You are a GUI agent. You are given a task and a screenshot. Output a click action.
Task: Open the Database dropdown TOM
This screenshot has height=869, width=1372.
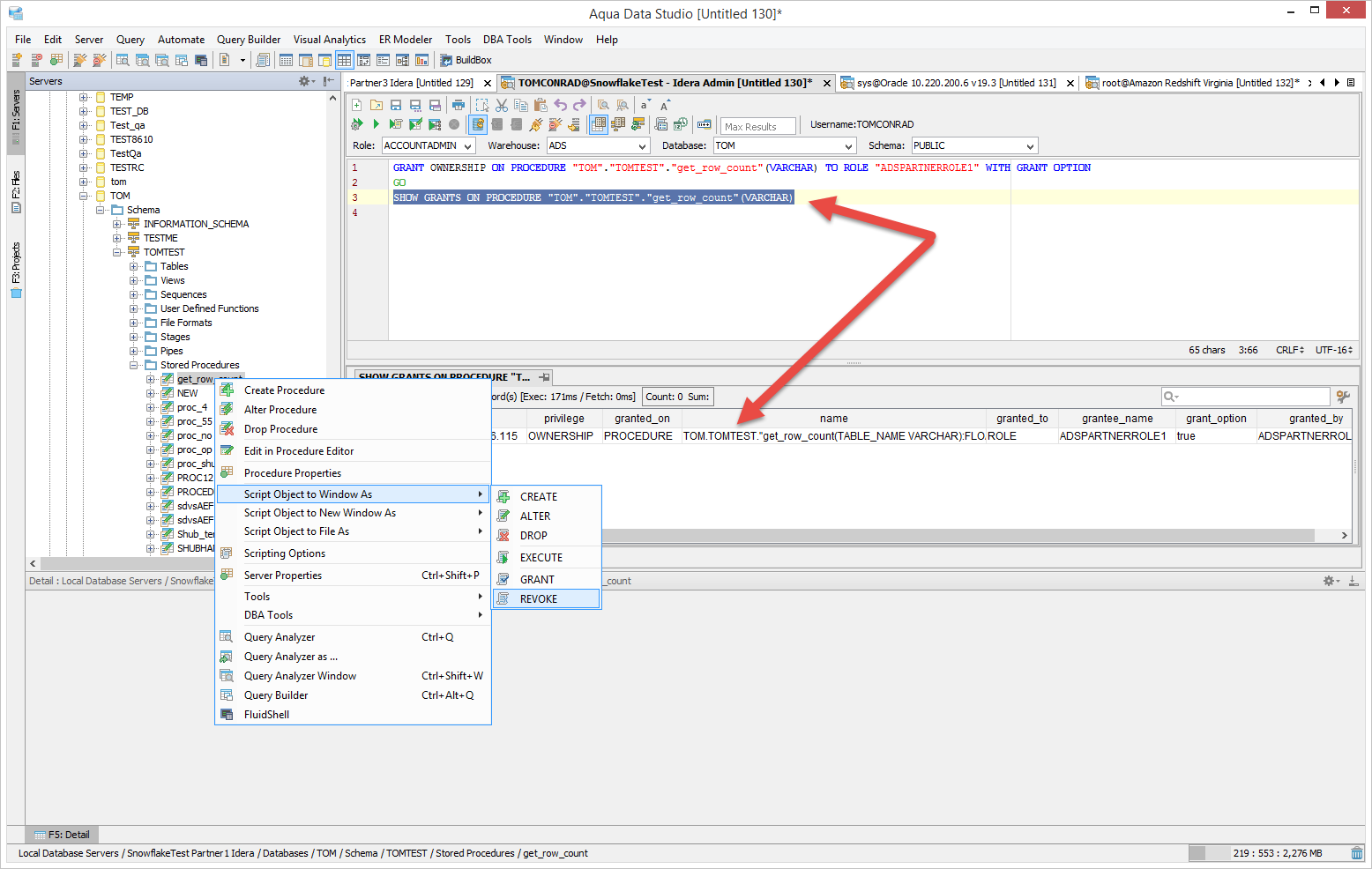[x=785, y=145]
